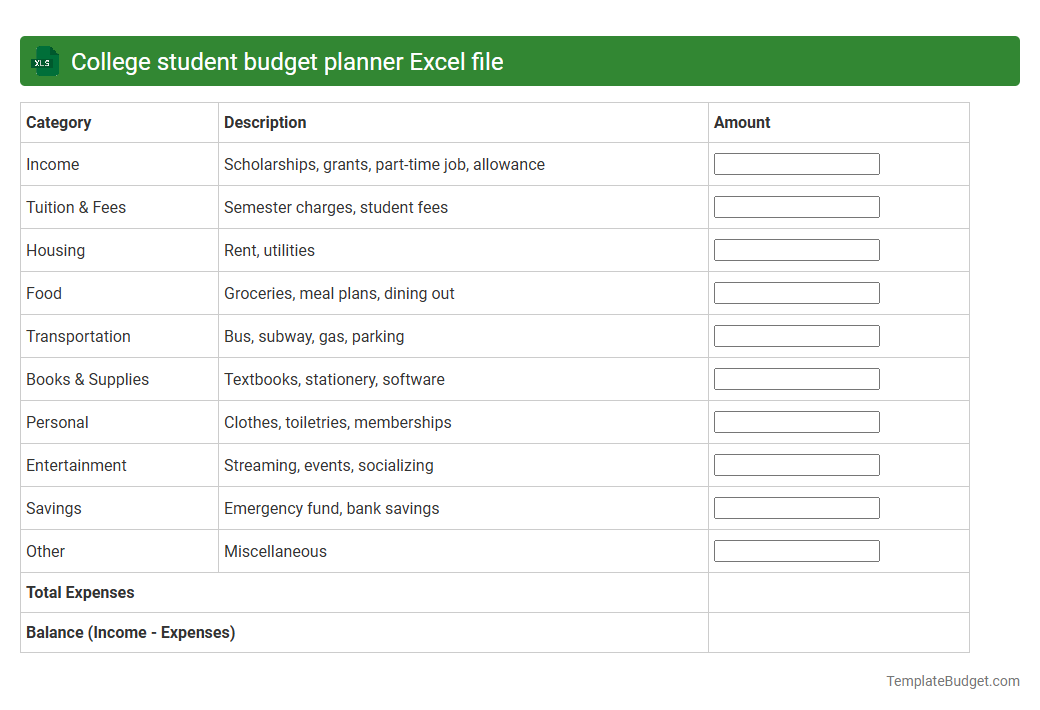1040x710 pixels.
Task: Select the Scholarships, grants description cell
Action: 384,164
